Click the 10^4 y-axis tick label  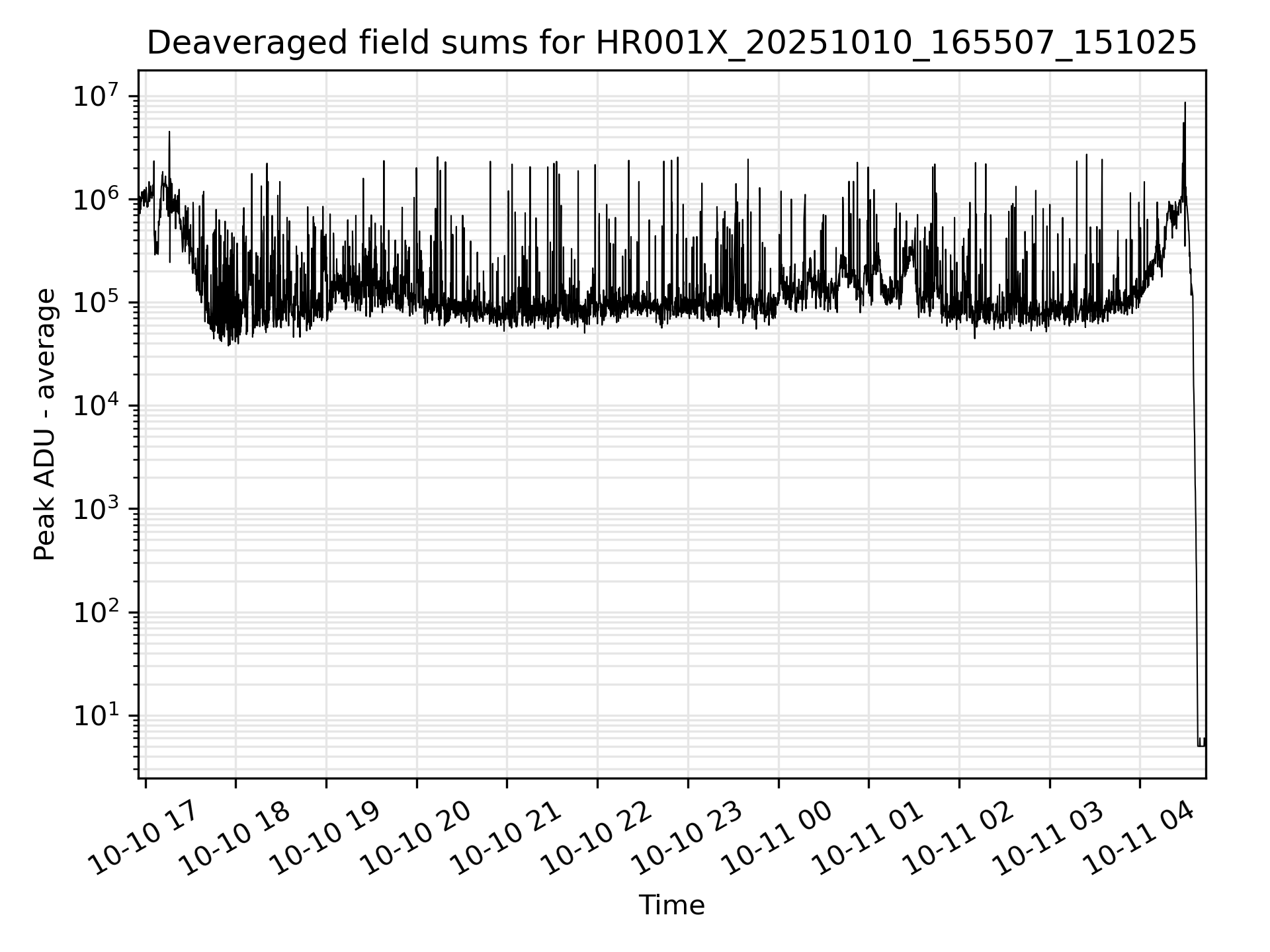coord(97,406)
